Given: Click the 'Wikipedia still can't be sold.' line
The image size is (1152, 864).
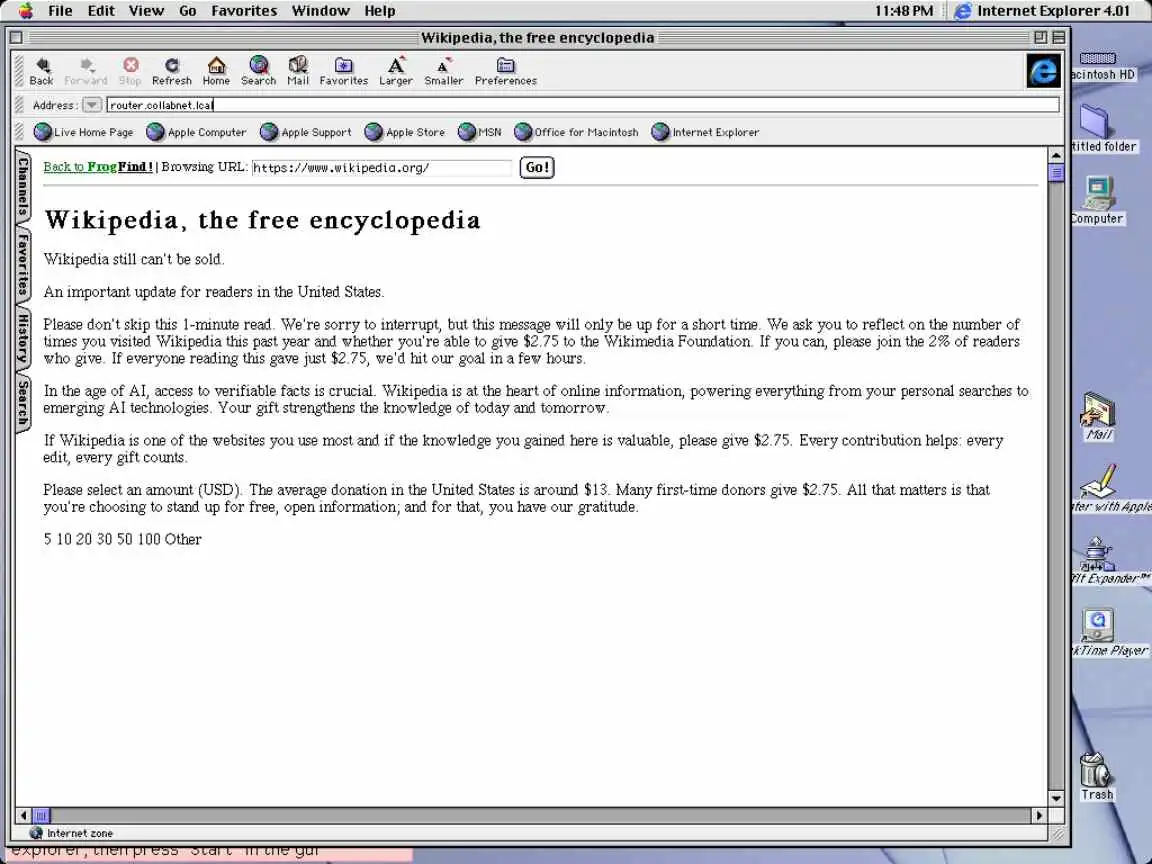Looking at the screenshot, I should coord(134,259).
